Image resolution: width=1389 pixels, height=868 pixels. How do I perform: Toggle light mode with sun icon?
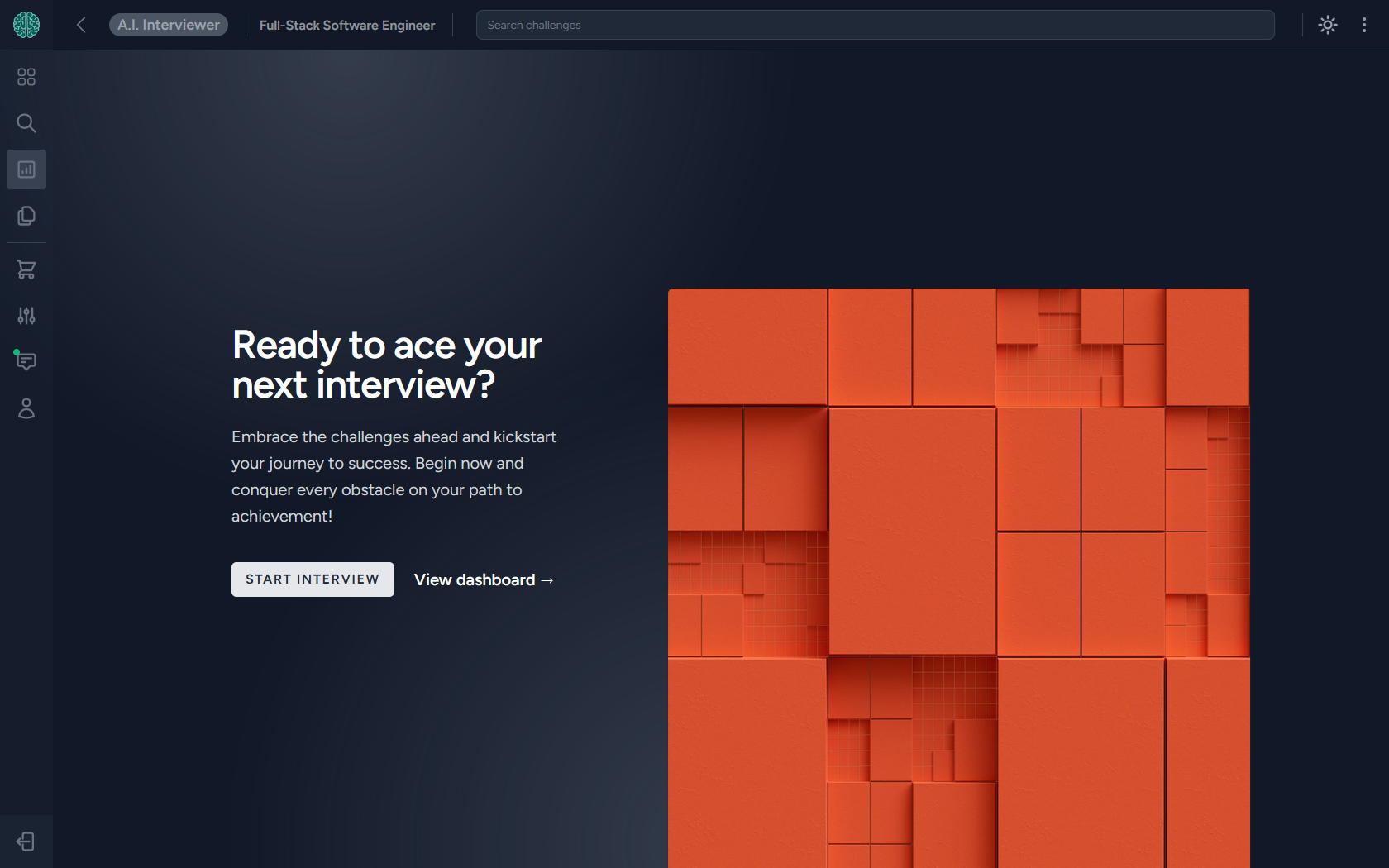pos(1328,25)
